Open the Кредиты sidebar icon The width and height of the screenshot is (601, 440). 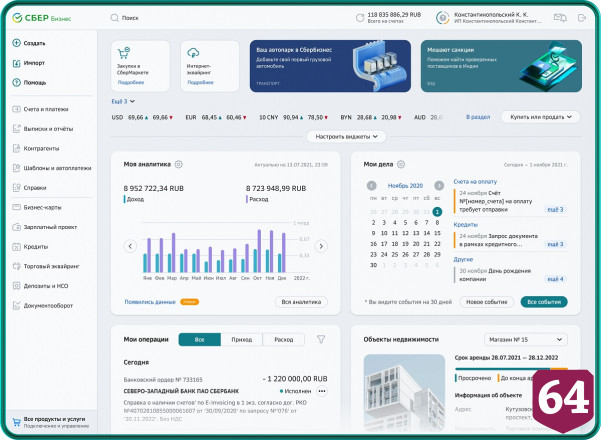pyautogui.click(x=16, y=247)
